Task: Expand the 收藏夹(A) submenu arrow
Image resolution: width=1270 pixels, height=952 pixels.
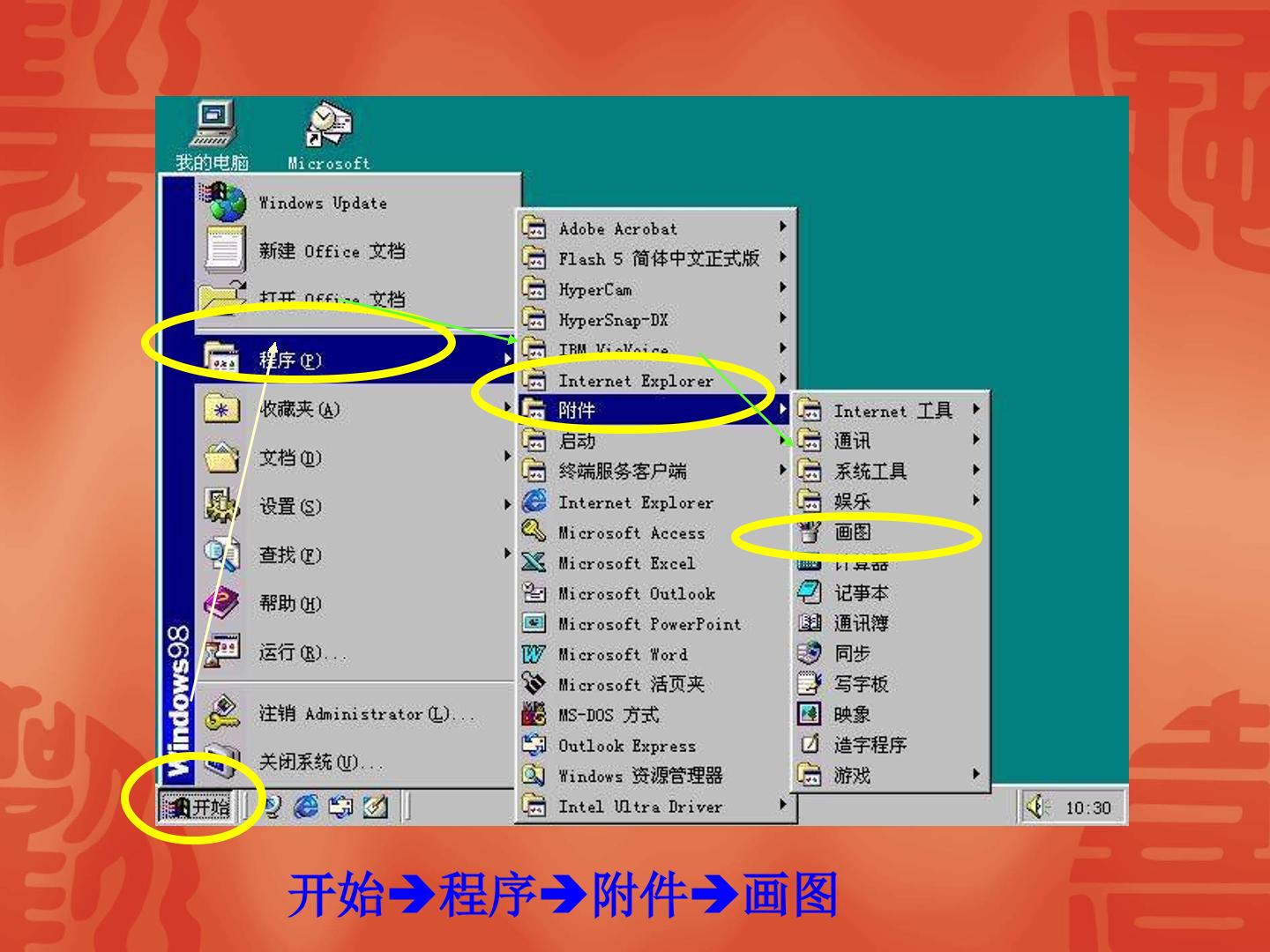Action: coord(507,408)
